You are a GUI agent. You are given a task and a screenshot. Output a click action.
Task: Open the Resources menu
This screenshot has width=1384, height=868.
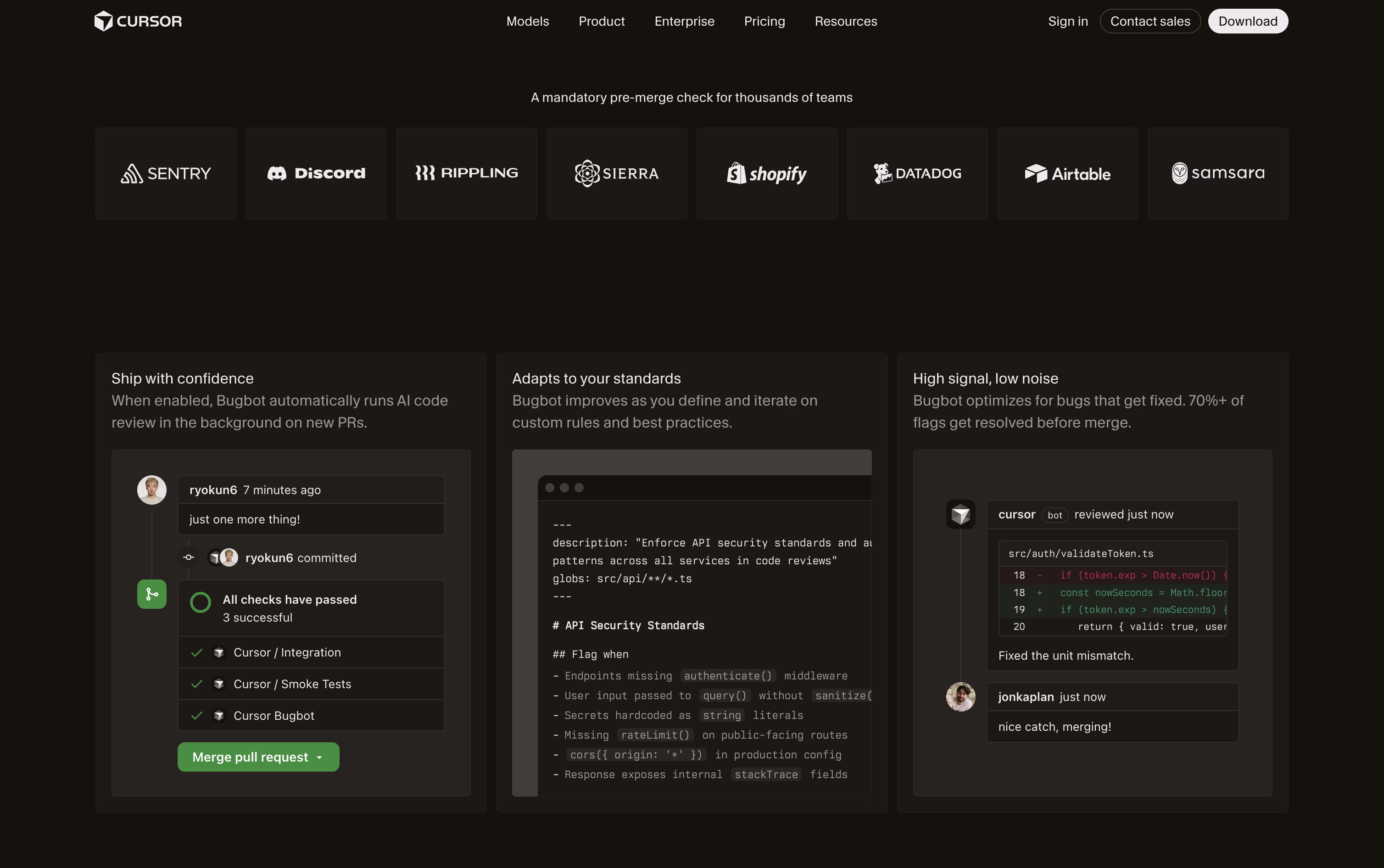click(x=846, y=21)
